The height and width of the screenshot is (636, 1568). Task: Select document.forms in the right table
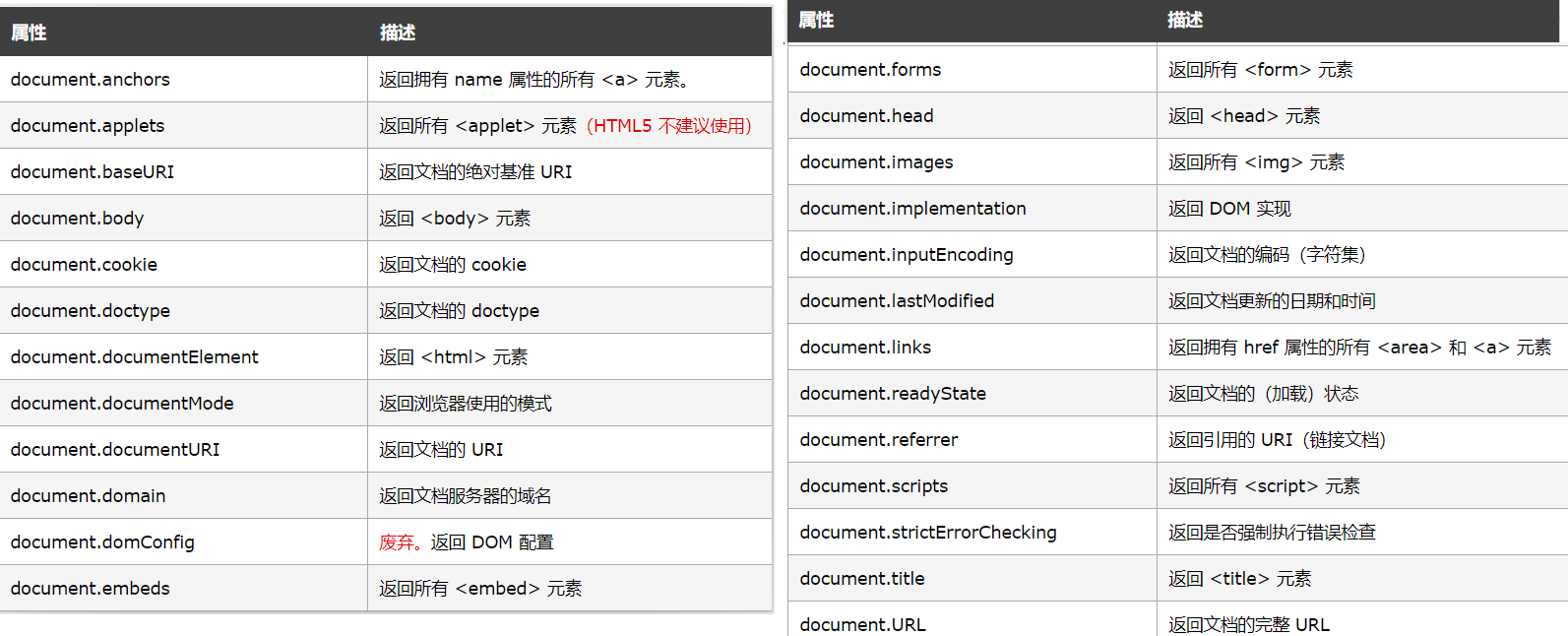coord(870,70)
